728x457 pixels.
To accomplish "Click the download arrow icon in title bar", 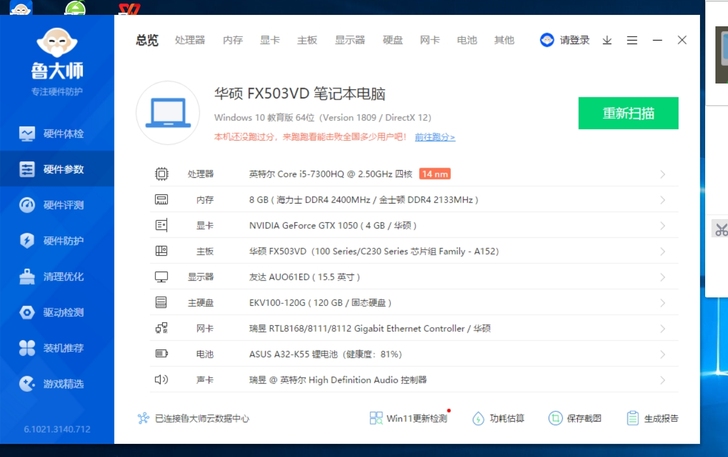I will pos(607,40).
